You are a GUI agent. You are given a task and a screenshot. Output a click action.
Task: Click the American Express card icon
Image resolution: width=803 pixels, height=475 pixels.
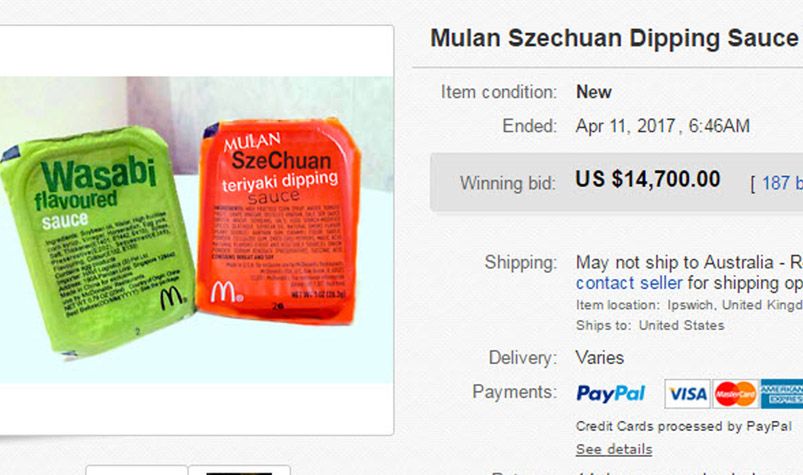click(x=782, y=394)
